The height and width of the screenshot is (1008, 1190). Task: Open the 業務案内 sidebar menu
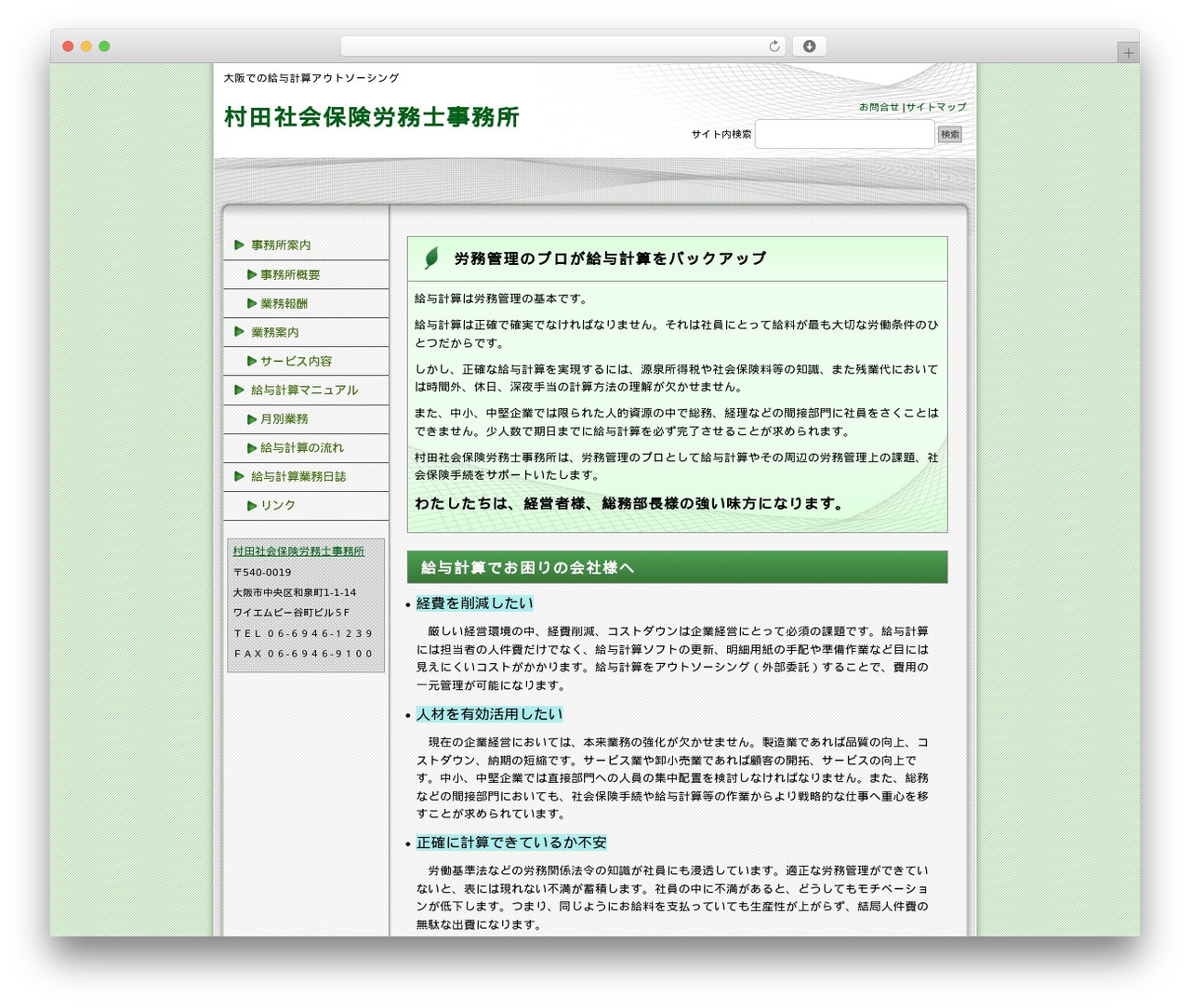coord(275,333)
